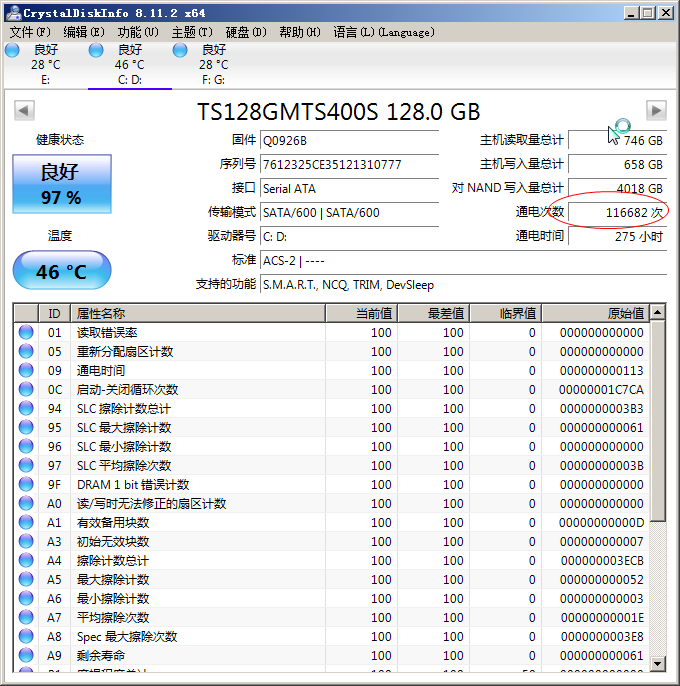
Task: Click the standard field ACS-2 | ----
Action: click(x=463, y=261)
